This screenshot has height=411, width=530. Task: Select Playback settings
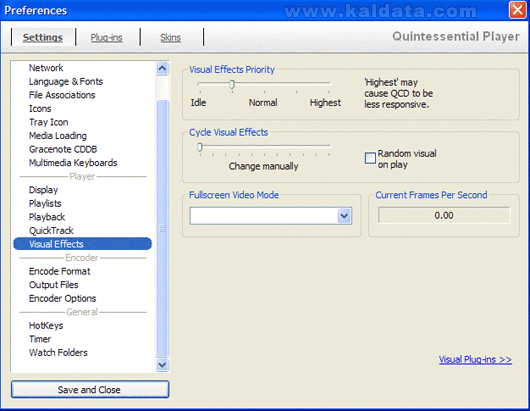click(x=47, y=217)
